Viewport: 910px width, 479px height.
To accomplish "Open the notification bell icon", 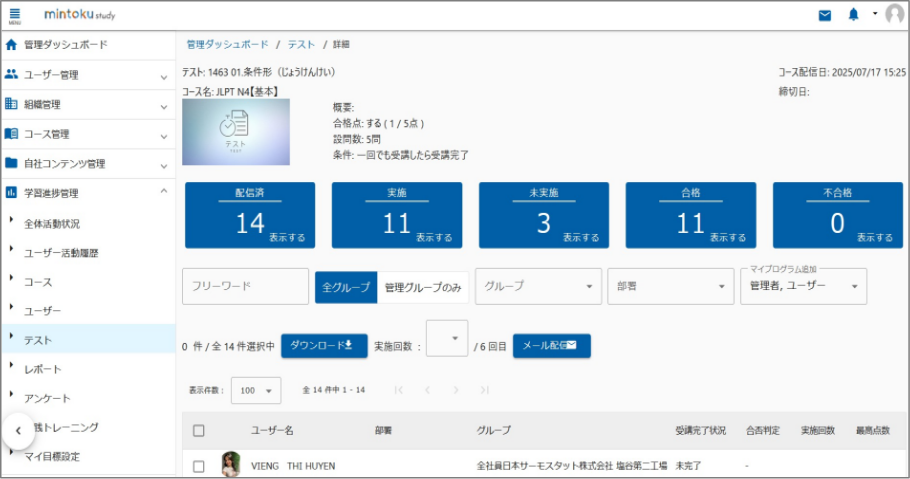I will tap(853, 15).
